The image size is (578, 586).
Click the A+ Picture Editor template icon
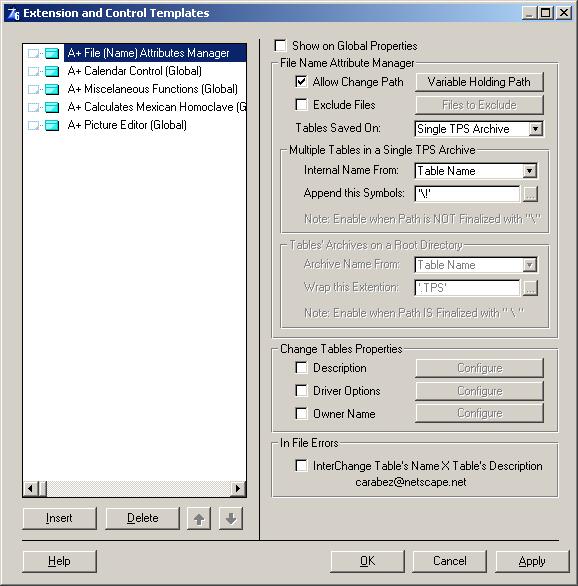(52, 125)
